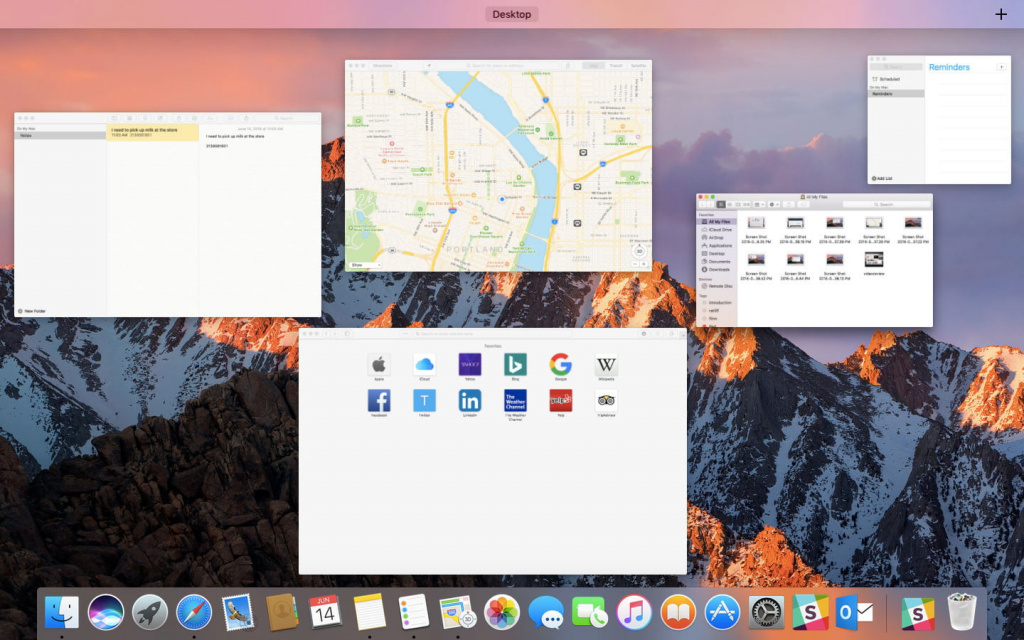Image resolution: width=1024 pixels, height=640 pixels.
Task: Click New Folder in Notes window
Action: [32, 311]
